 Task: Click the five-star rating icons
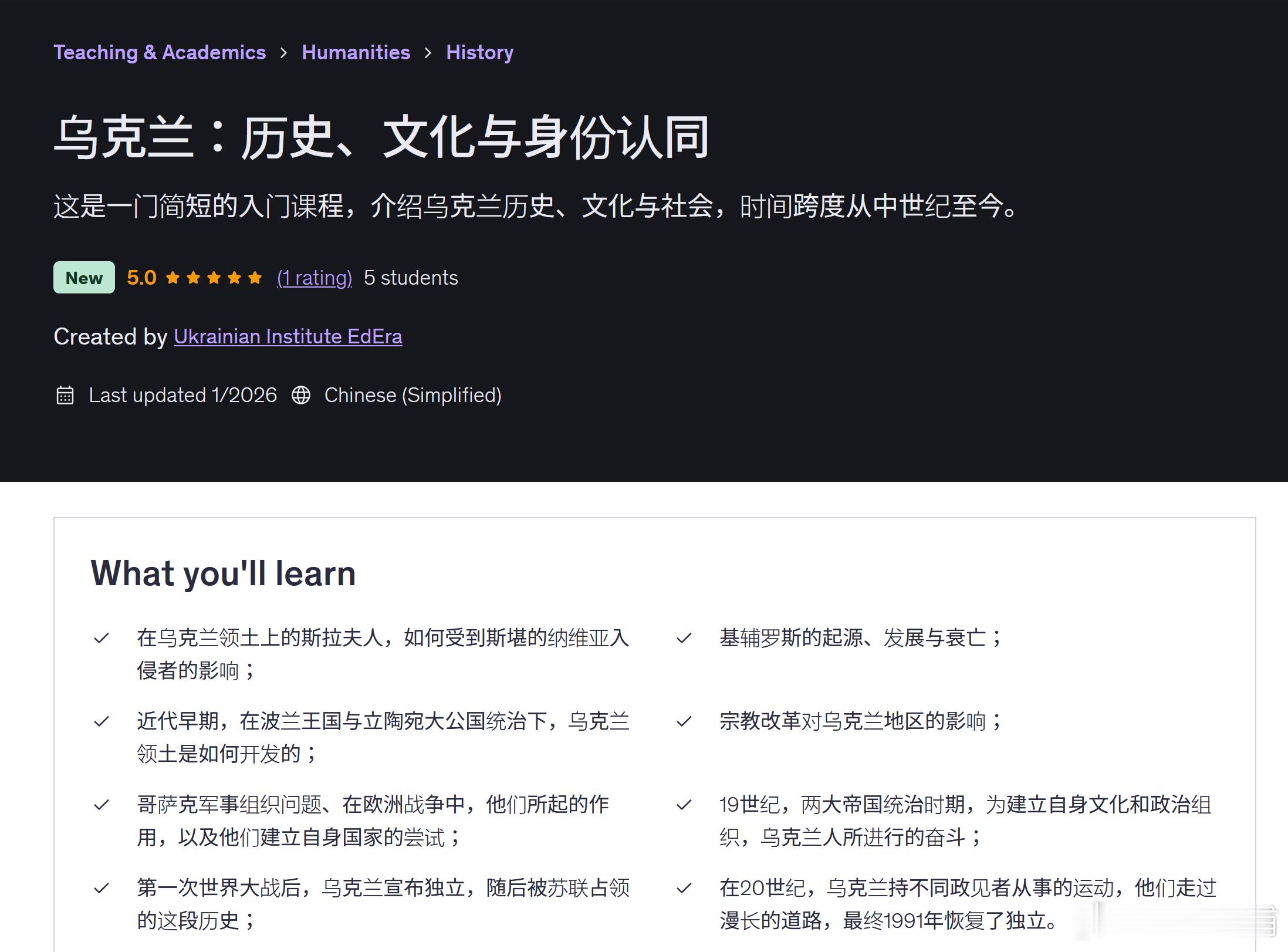[x=214, y=278]
